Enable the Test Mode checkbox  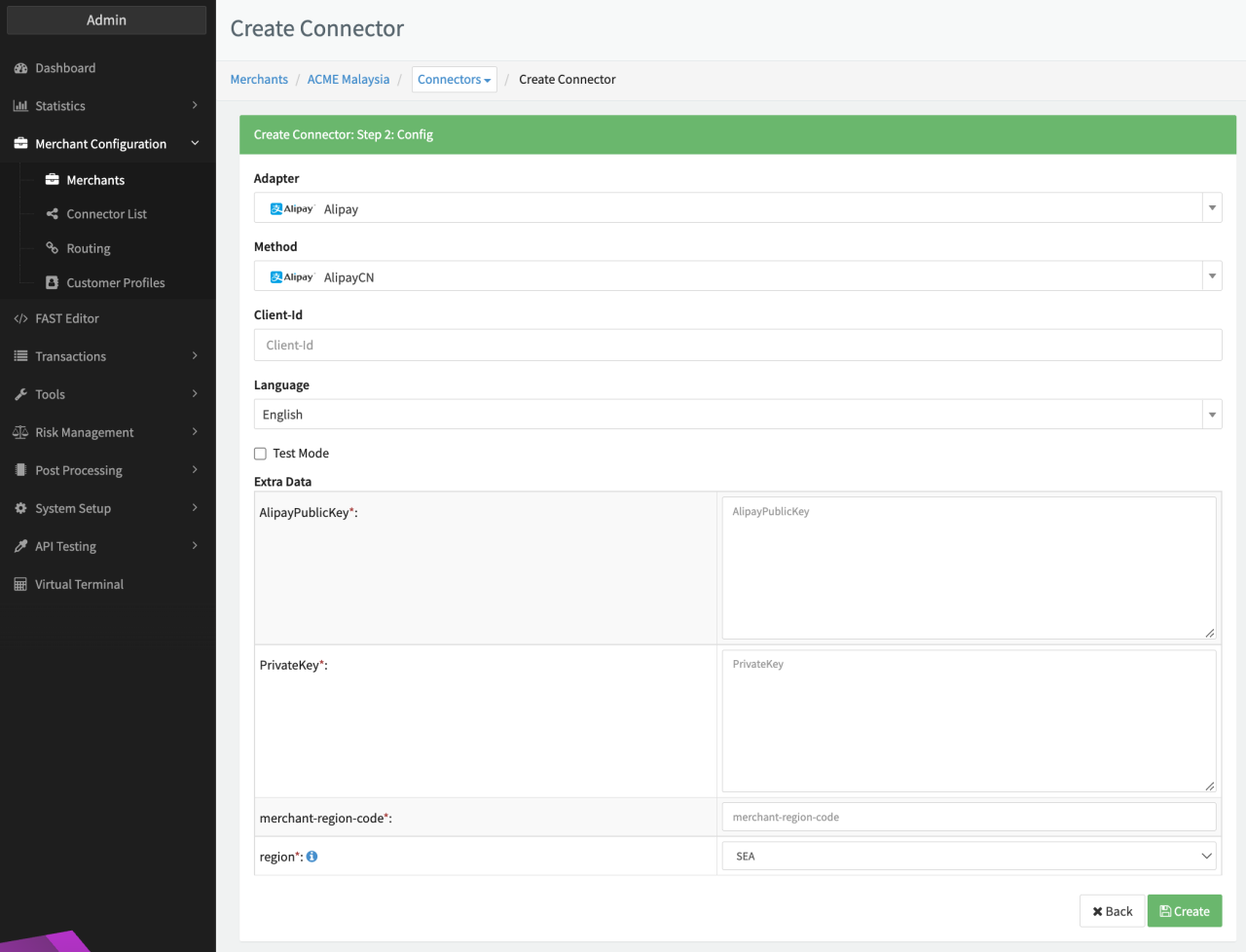(260, 454)
